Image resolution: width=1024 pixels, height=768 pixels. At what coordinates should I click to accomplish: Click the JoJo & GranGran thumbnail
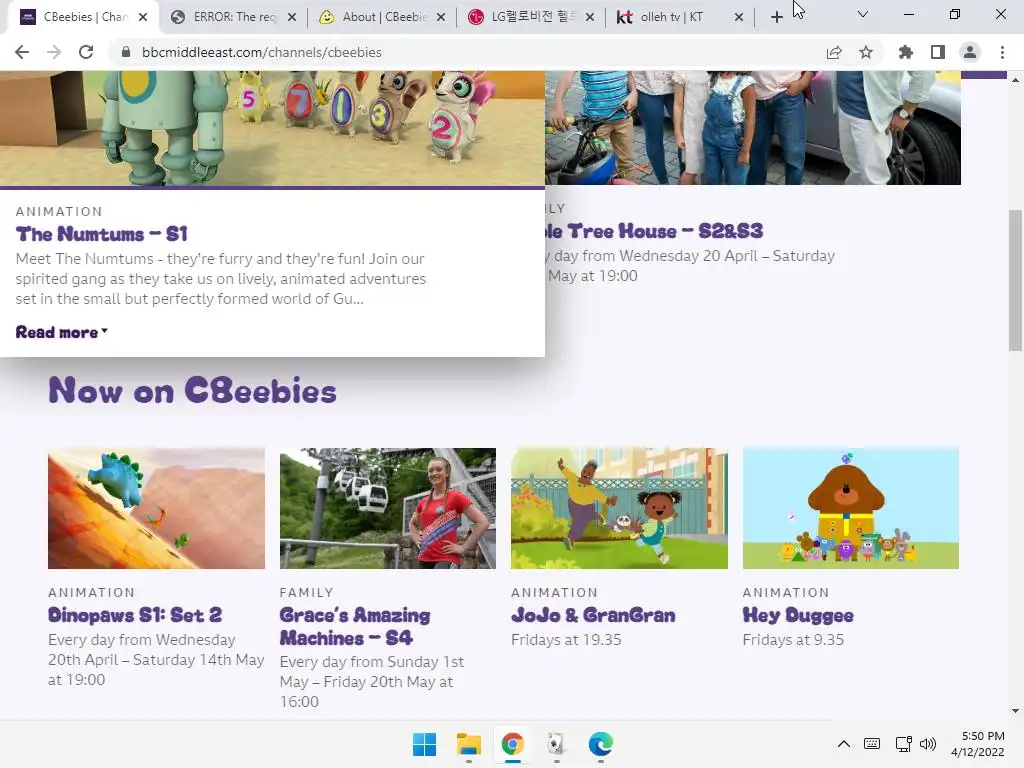[619, 508]
